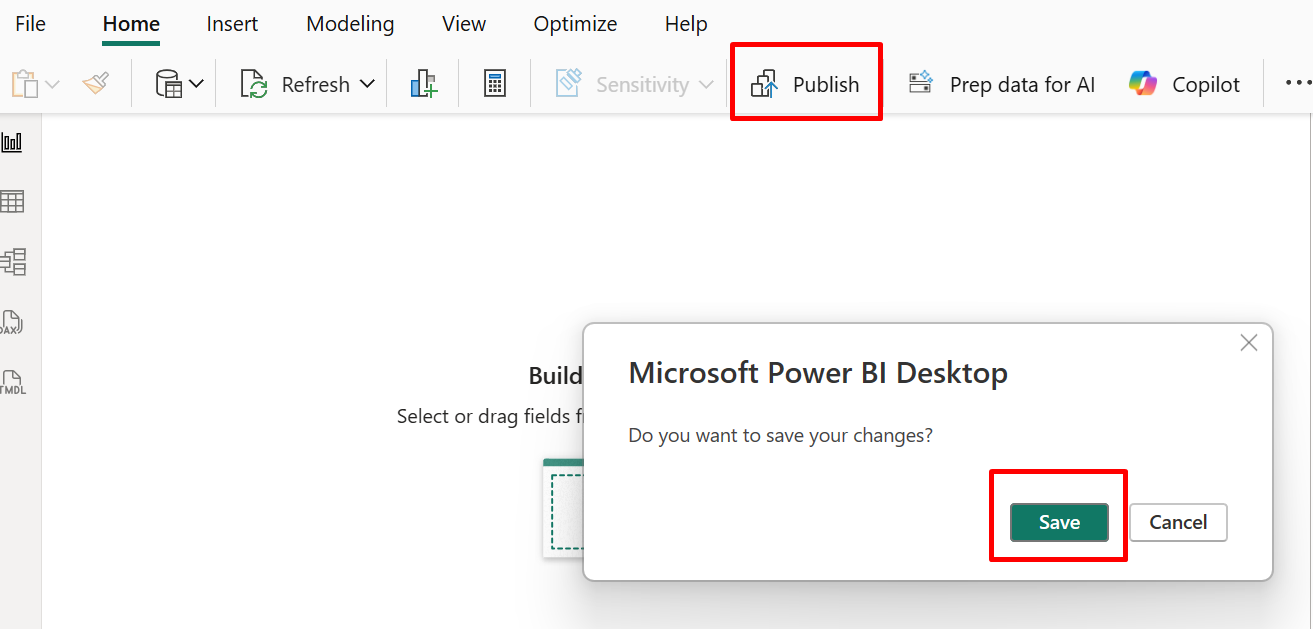Viewport: 1313px width, 629px height.
Task: Open the File menu
Action: (x=30, y=24)
